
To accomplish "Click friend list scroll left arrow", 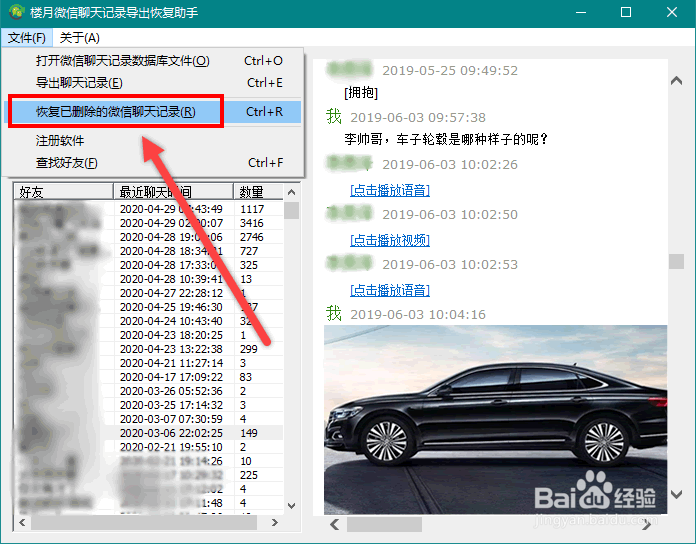I will pyautogui.click(x=22, y=522).
